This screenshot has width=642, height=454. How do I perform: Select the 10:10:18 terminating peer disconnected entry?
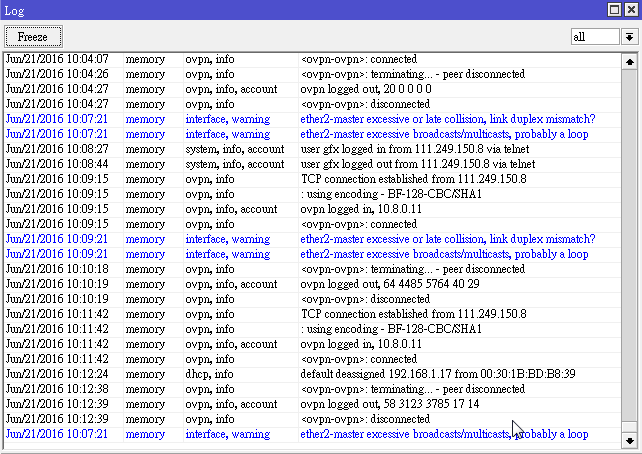tap(313, 269)
